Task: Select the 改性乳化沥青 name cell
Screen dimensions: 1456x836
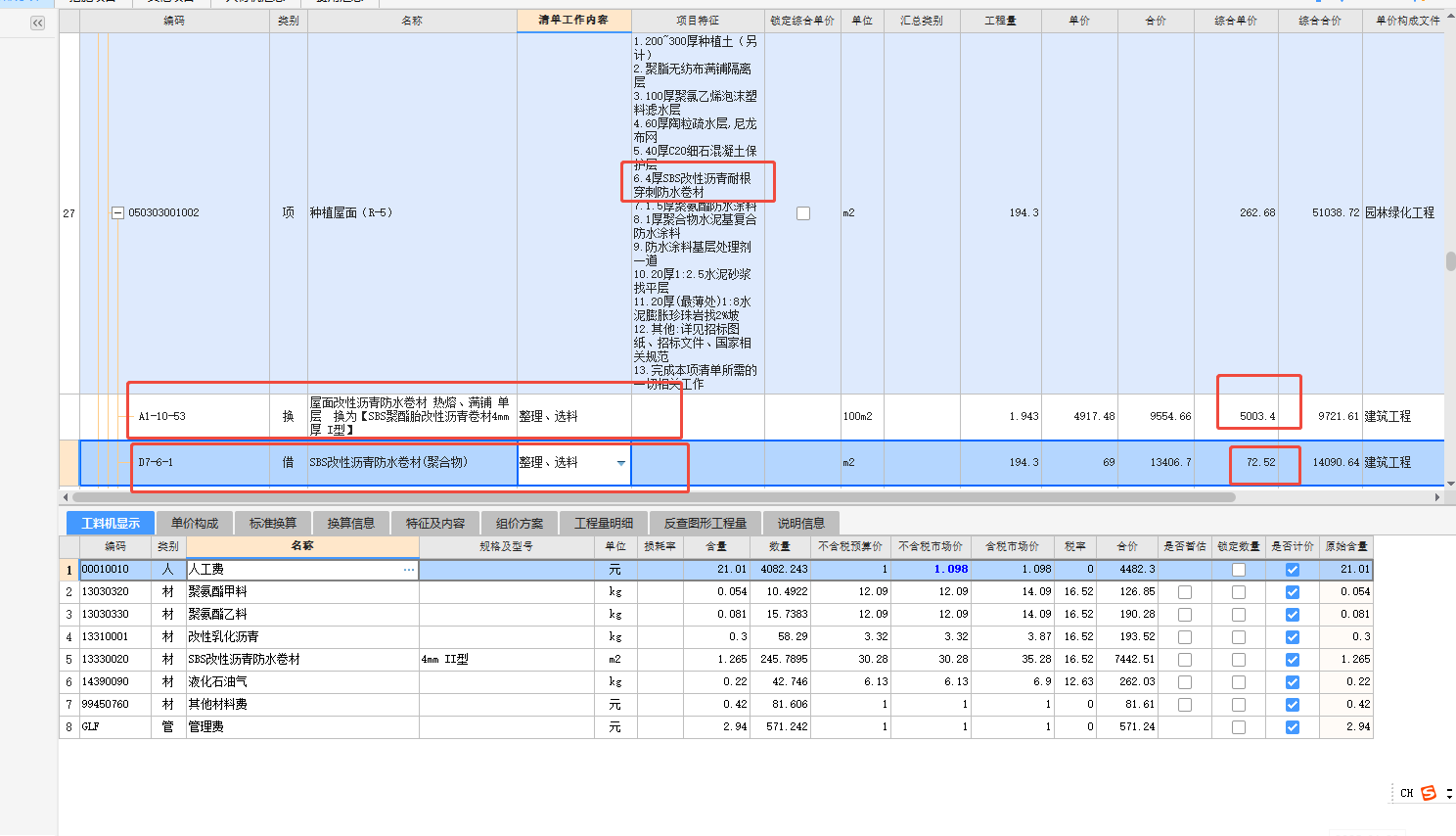Action: point(302,637)
